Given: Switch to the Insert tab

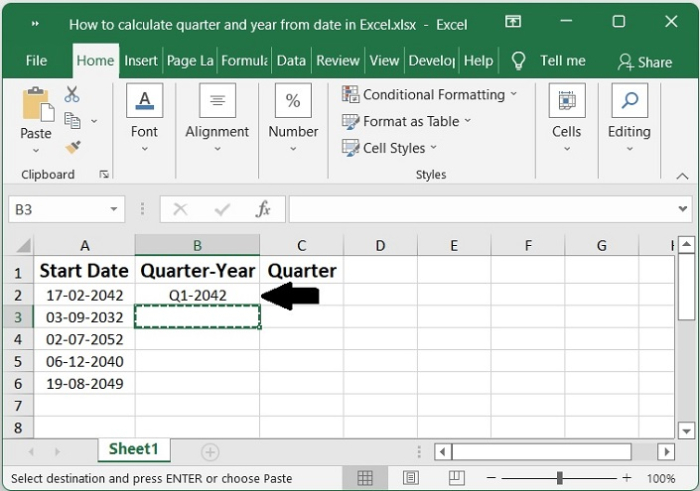Looking at the screenshot, I should [x=141, y=60].
